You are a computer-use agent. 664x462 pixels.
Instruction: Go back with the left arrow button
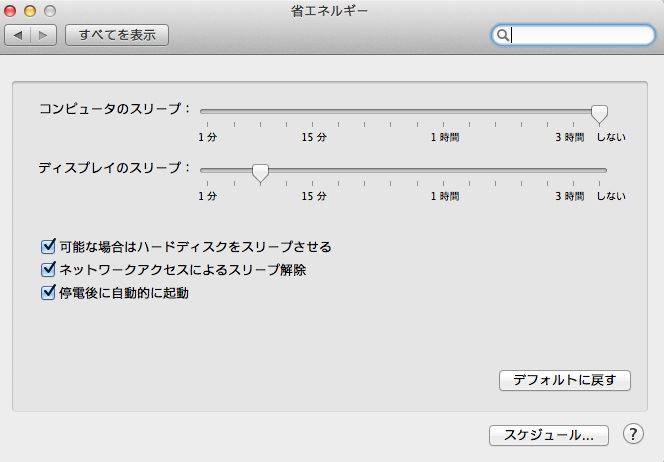point(18,35)
